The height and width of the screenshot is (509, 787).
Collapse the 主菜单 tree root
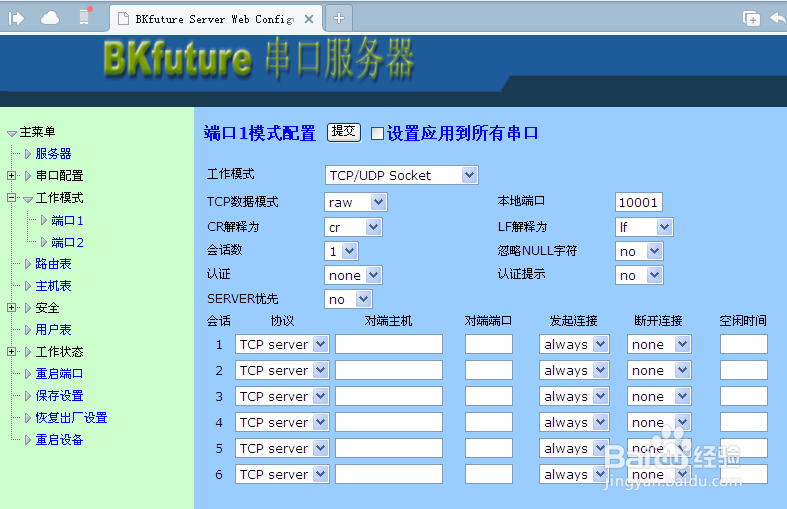[x=12, y=134]
